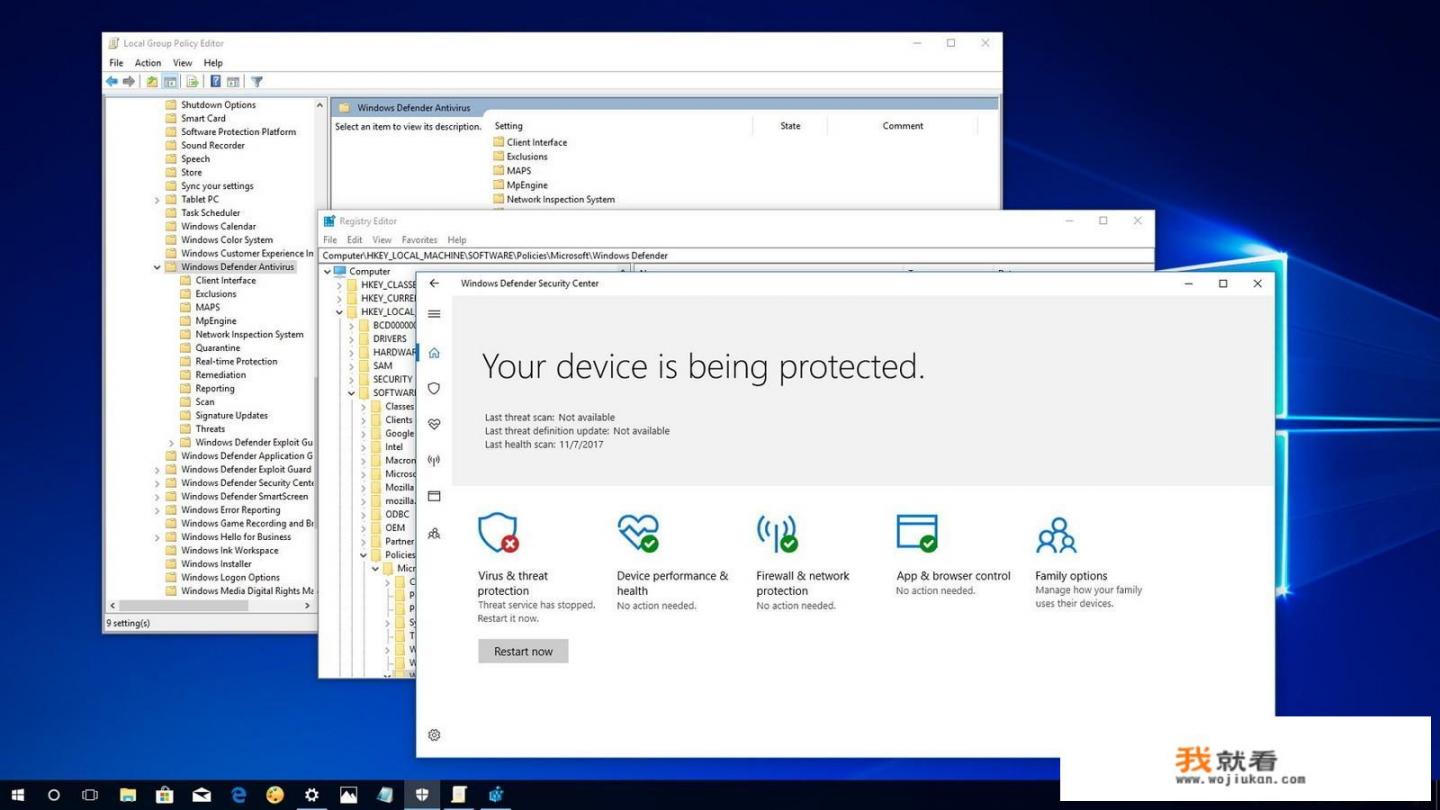Expand Windows Defender Exploit Guard under Antivirus
This screenshot has width=1440, height=810.
click(171, 443)
